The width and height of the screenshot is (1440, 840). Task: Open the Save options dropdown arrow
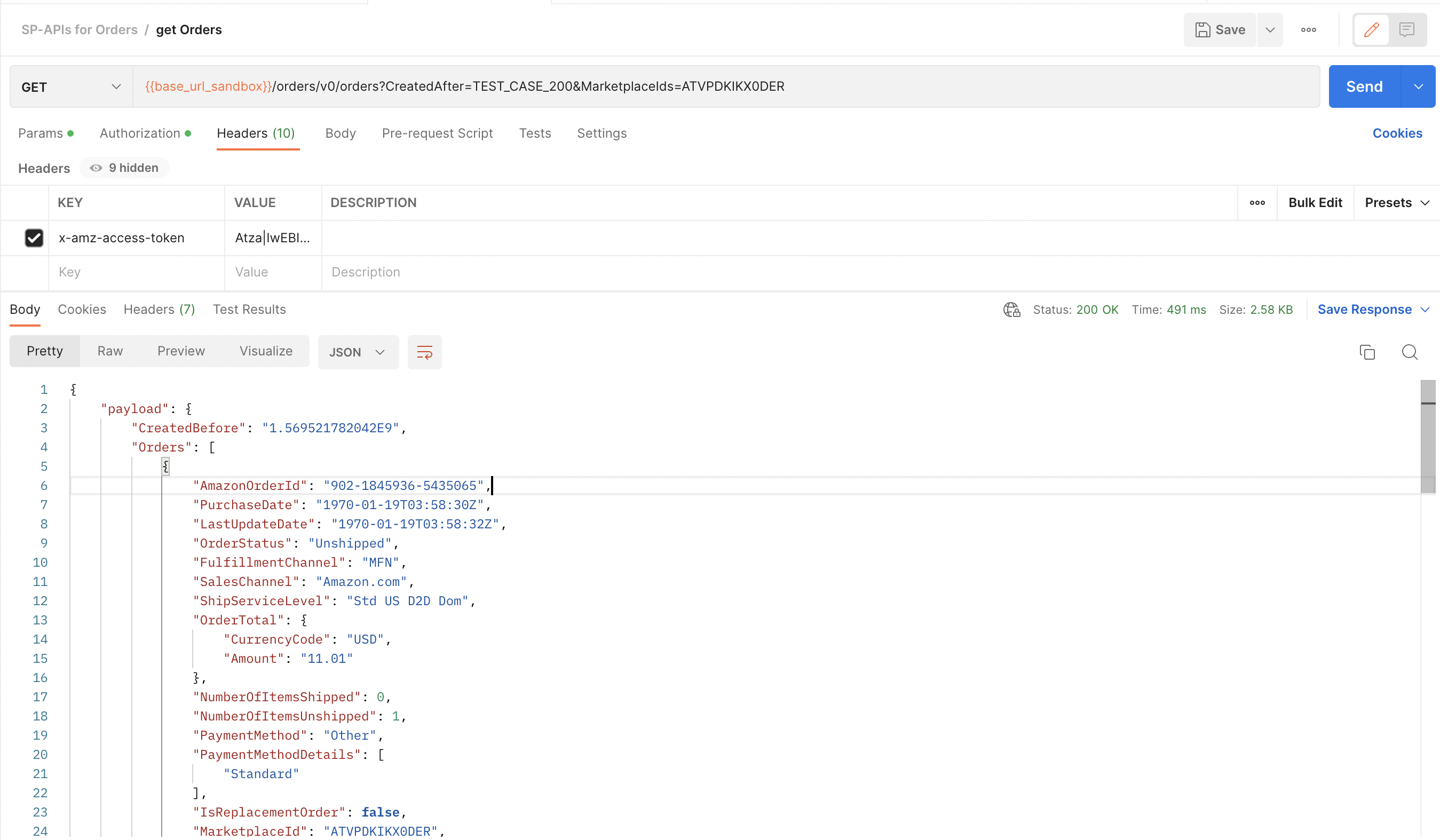1270,30
